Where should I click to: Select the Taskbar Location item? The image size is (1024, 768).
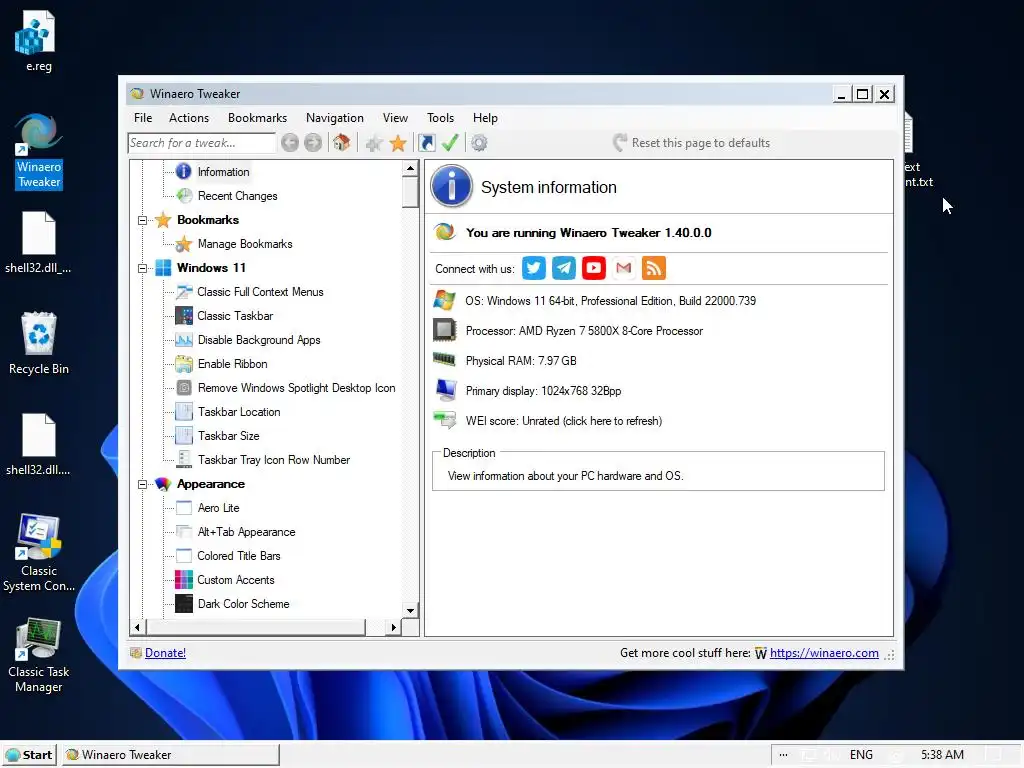(x=239, y=412)
